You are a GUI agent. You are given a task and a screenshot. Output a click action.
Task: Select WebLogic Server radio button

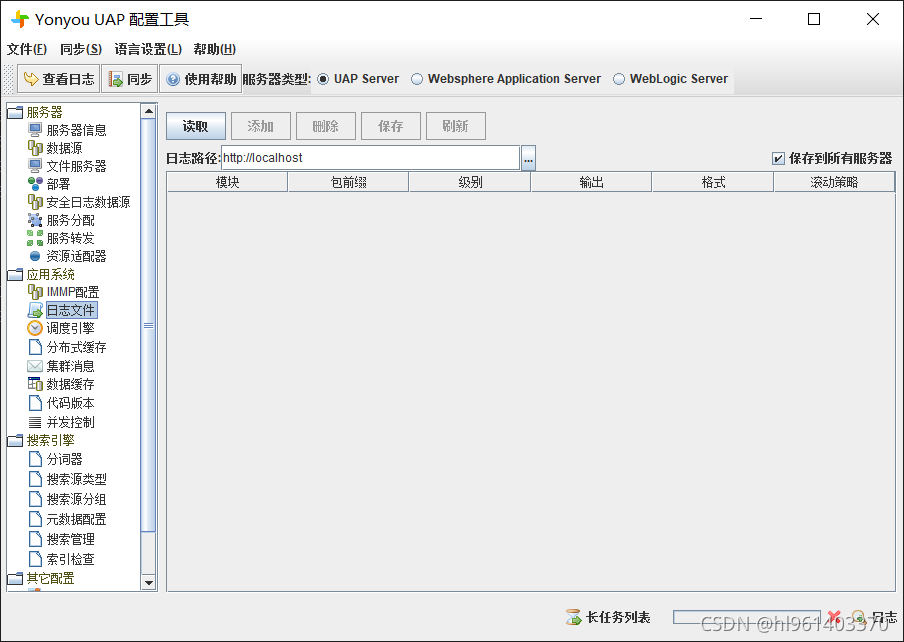click(619, 79)
